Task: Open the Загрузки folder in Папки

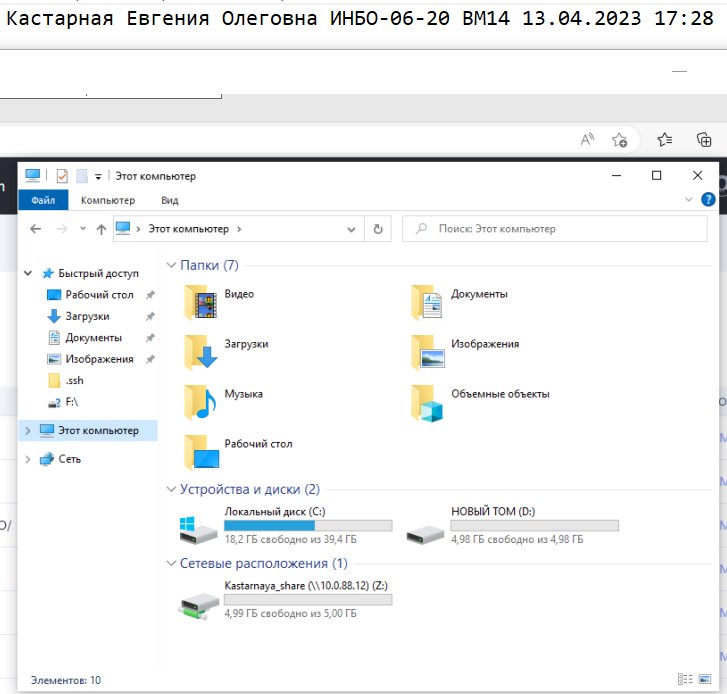Action: point(226,351)
